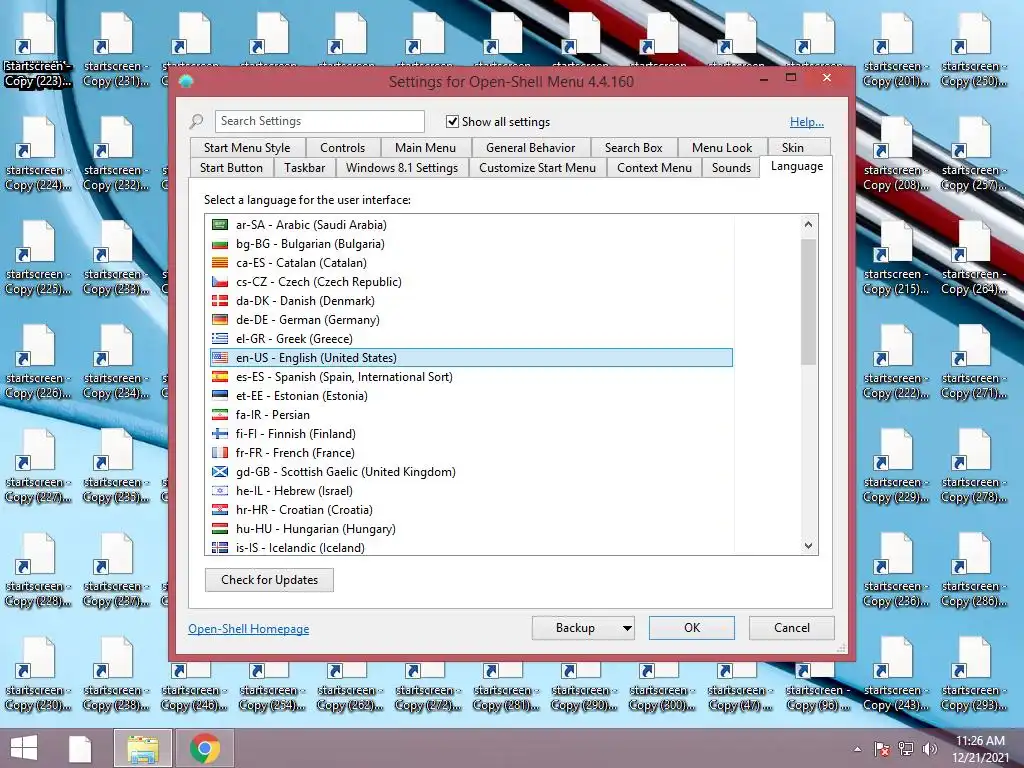Select 'startscreen - Copy (223)' desktop shortcut
Viewport: 1024px width, 768px height.
37,50
